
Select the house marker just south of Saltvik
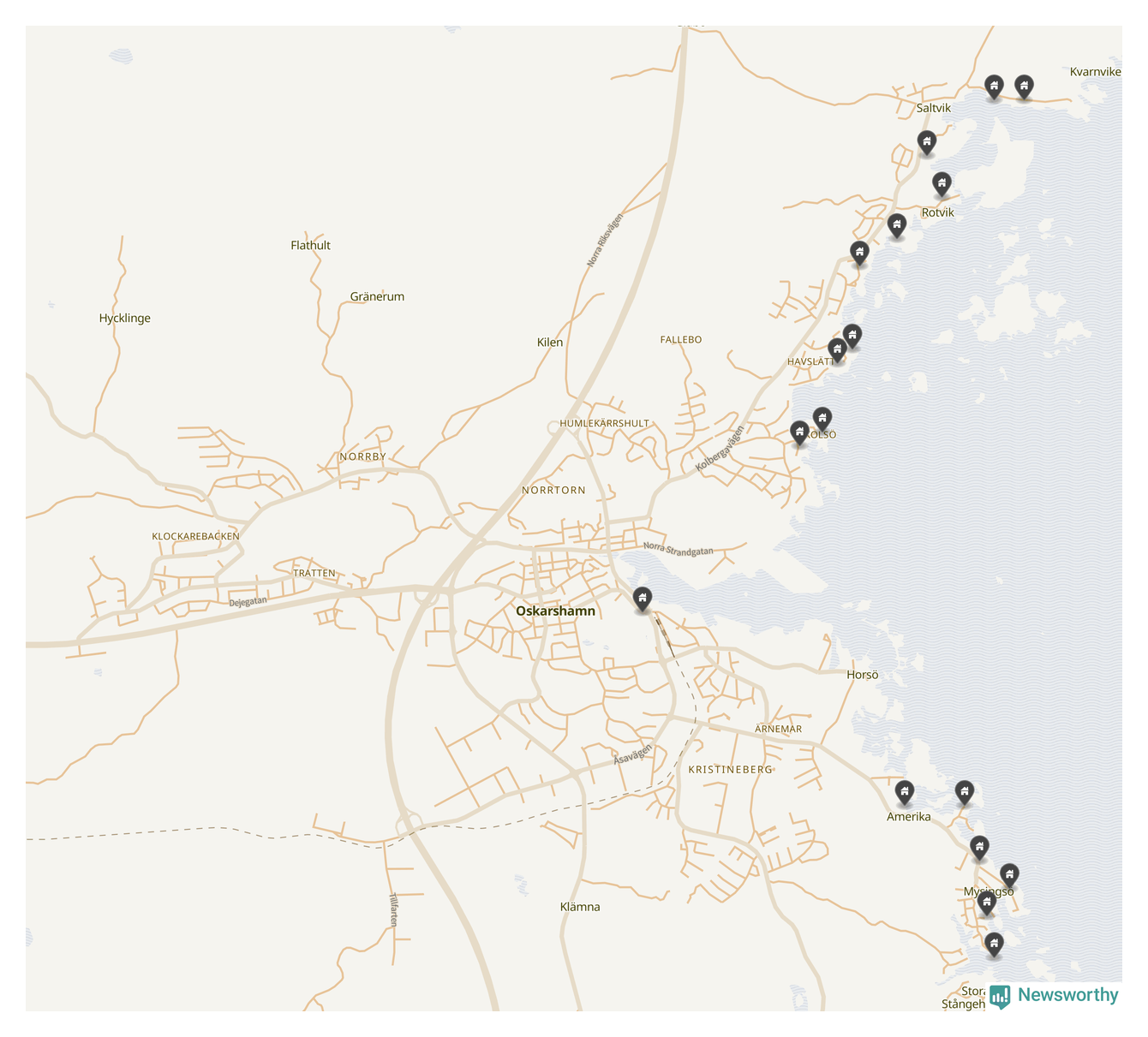coord(926,141)
